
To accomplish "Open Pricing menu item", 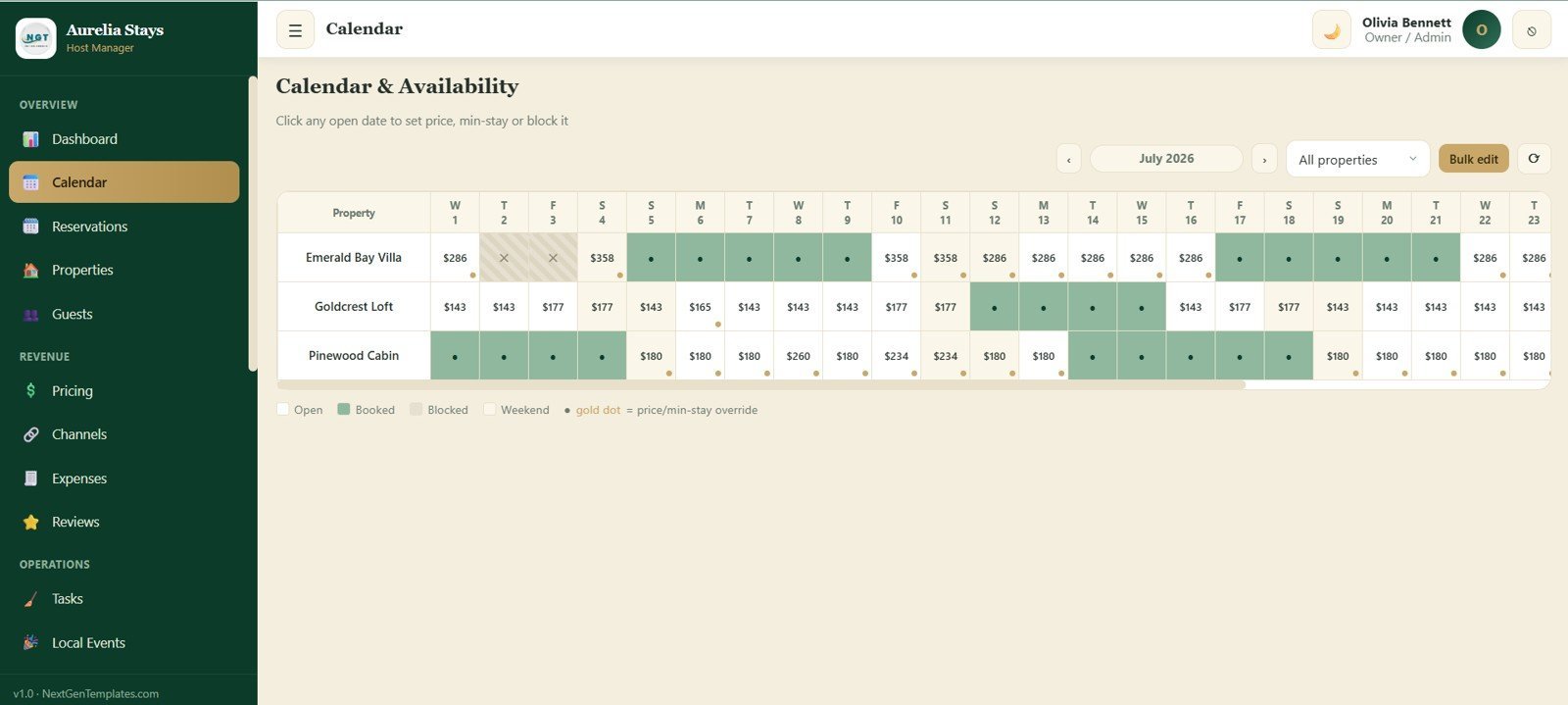I will pos(123,390).
